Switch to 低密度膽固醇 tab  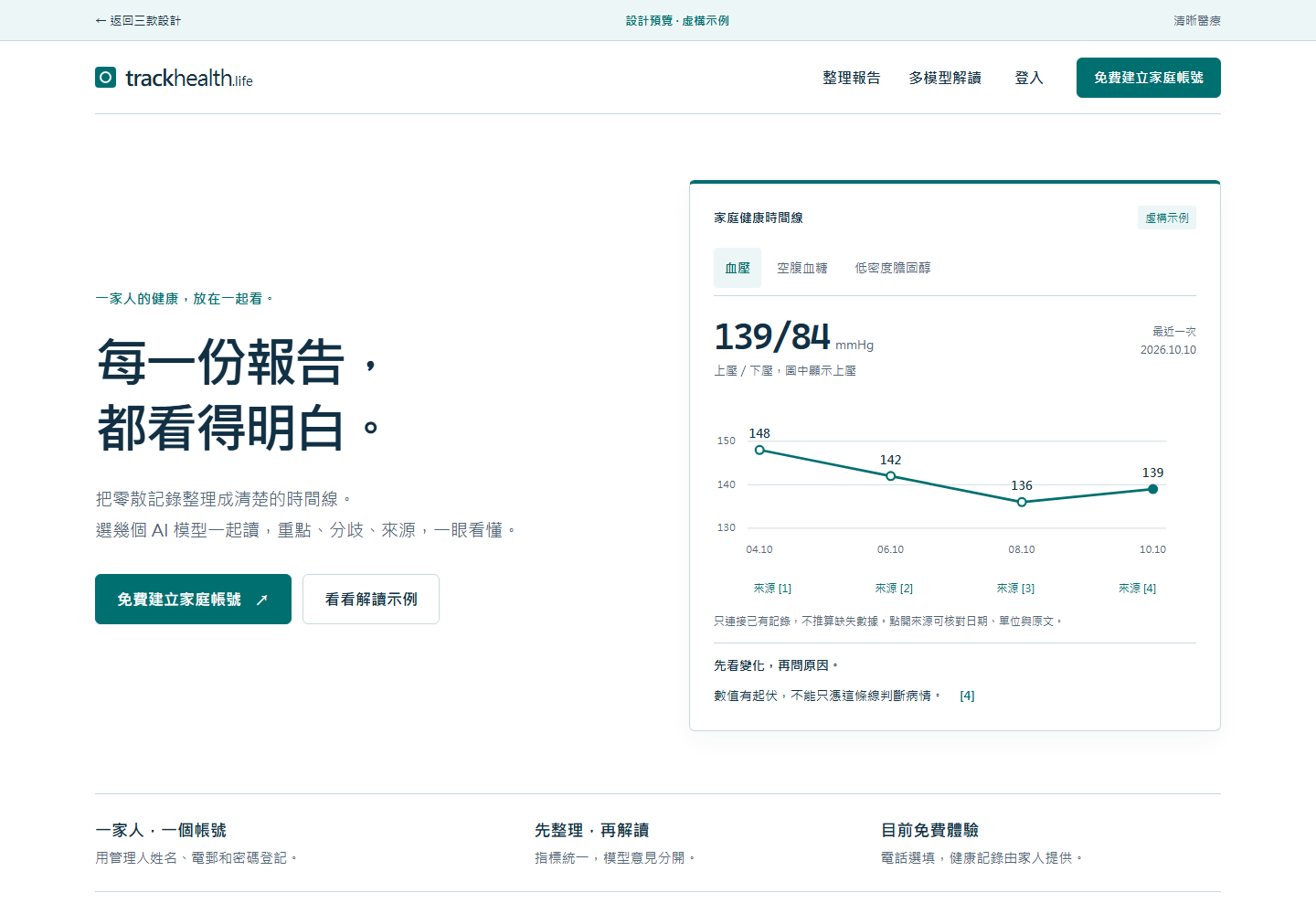[x=893, y=268]
